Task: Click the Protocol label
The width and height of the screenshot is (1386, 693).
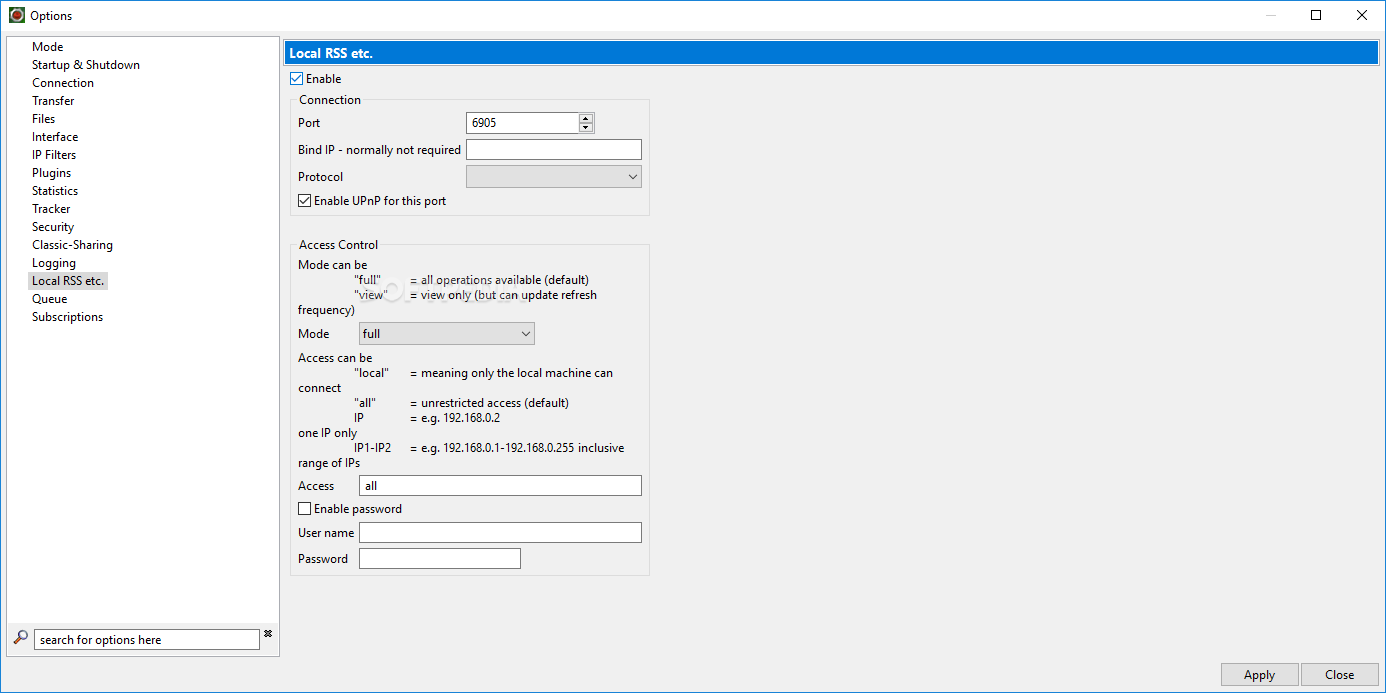Action: [x=320, y=177]
